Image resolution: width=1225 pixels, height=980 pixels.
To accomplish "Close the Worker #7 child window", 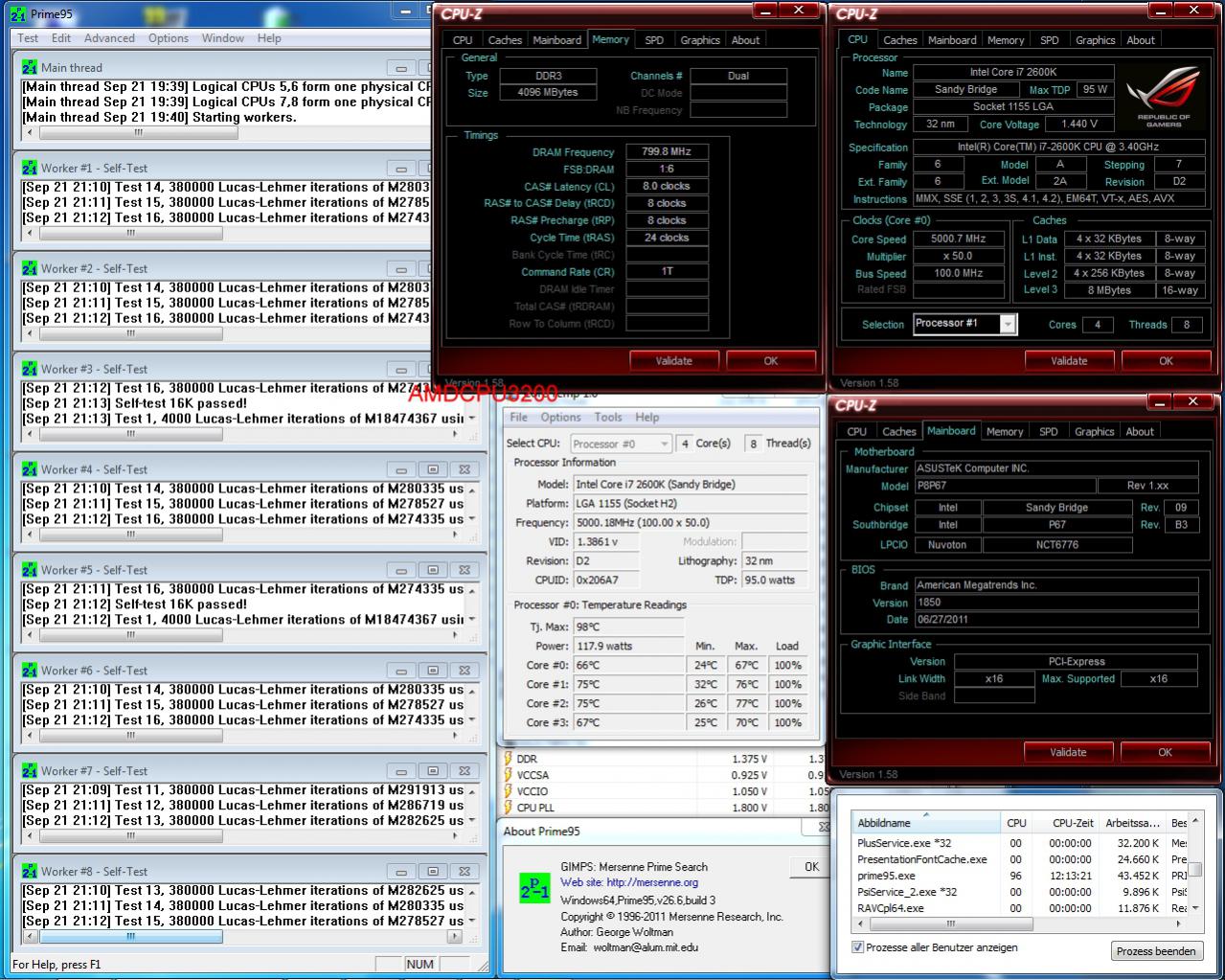I will coord(465,771).
